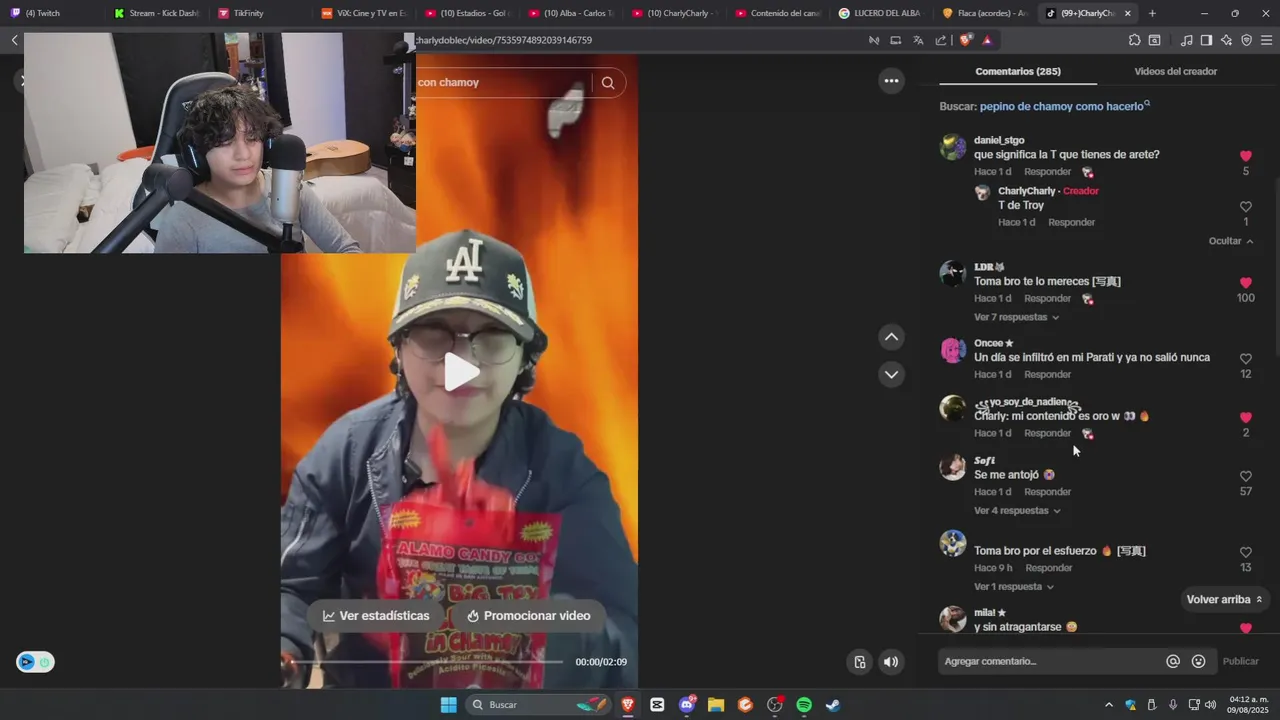Screen dimensions: 1280x720
Task: Collapse replies with Ocultar
Action: coord(1230,241)
